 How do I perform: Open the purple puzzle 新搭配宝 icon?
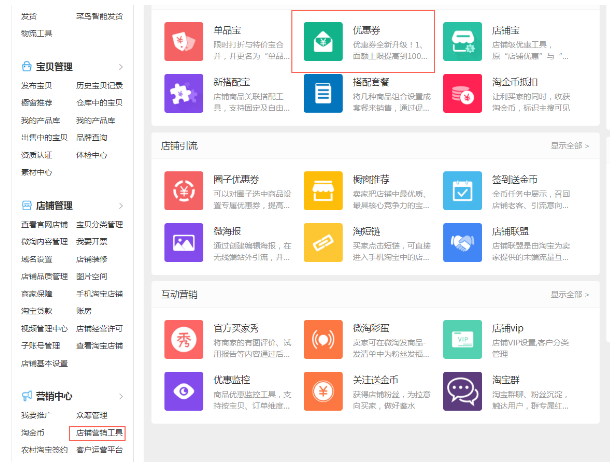point(184,93)
